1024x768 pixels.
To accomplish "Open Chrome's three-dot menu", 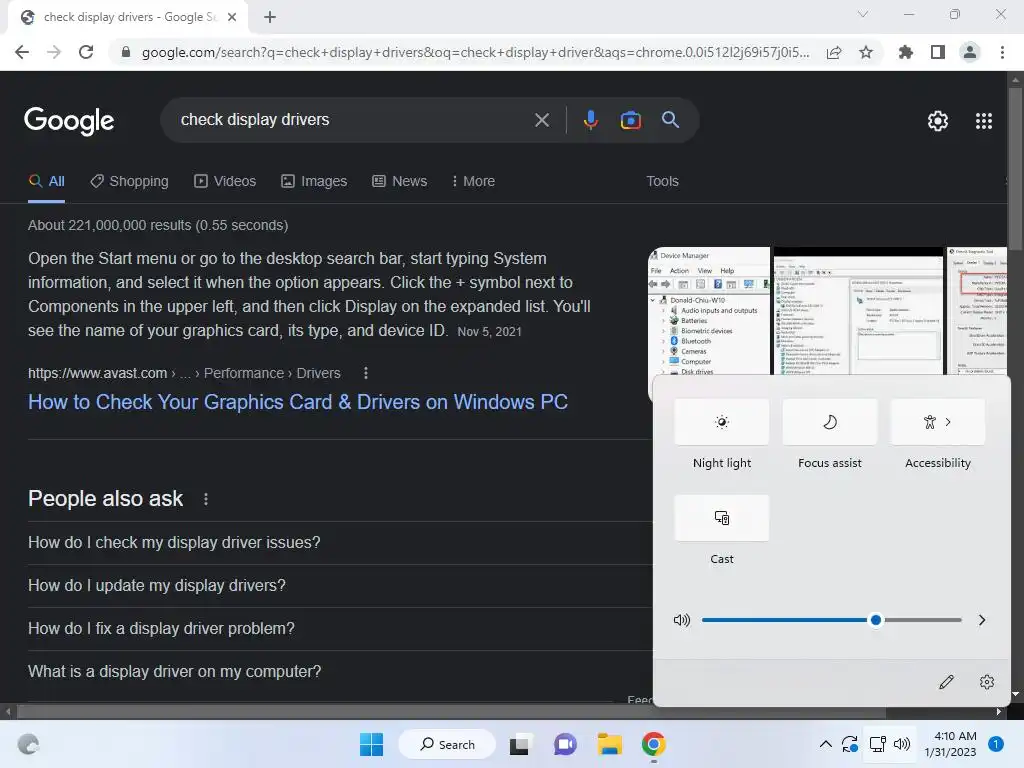I will click(1002, 52).
